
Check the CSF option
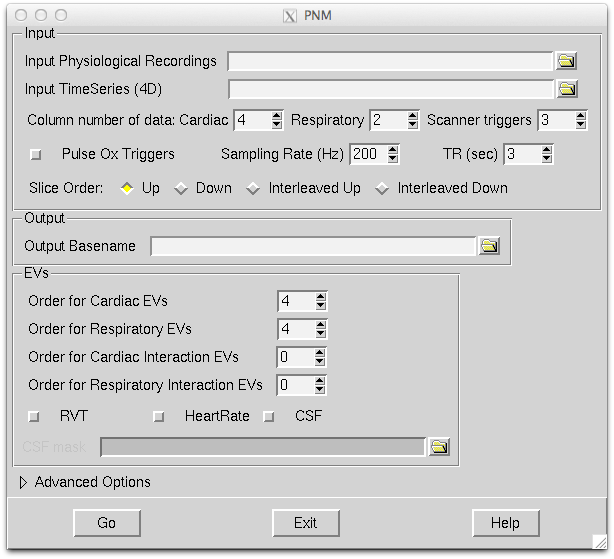pos(268,416)
